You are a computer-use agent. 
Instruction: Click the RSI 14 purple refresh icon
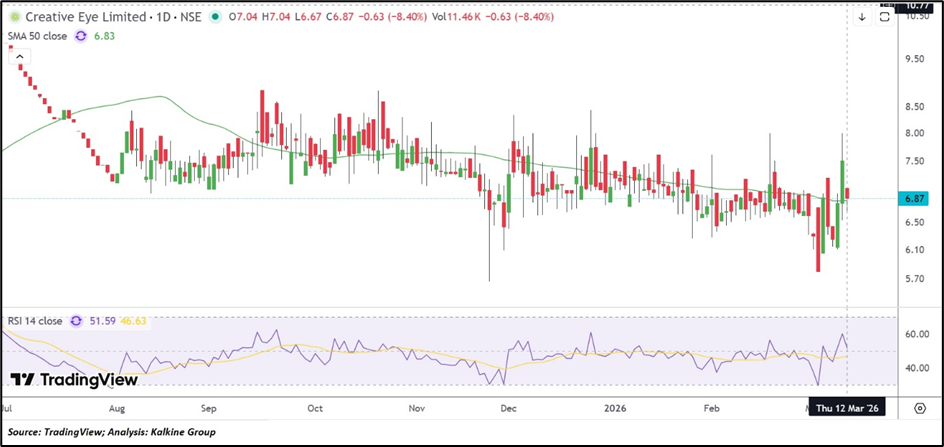[73, 321]
